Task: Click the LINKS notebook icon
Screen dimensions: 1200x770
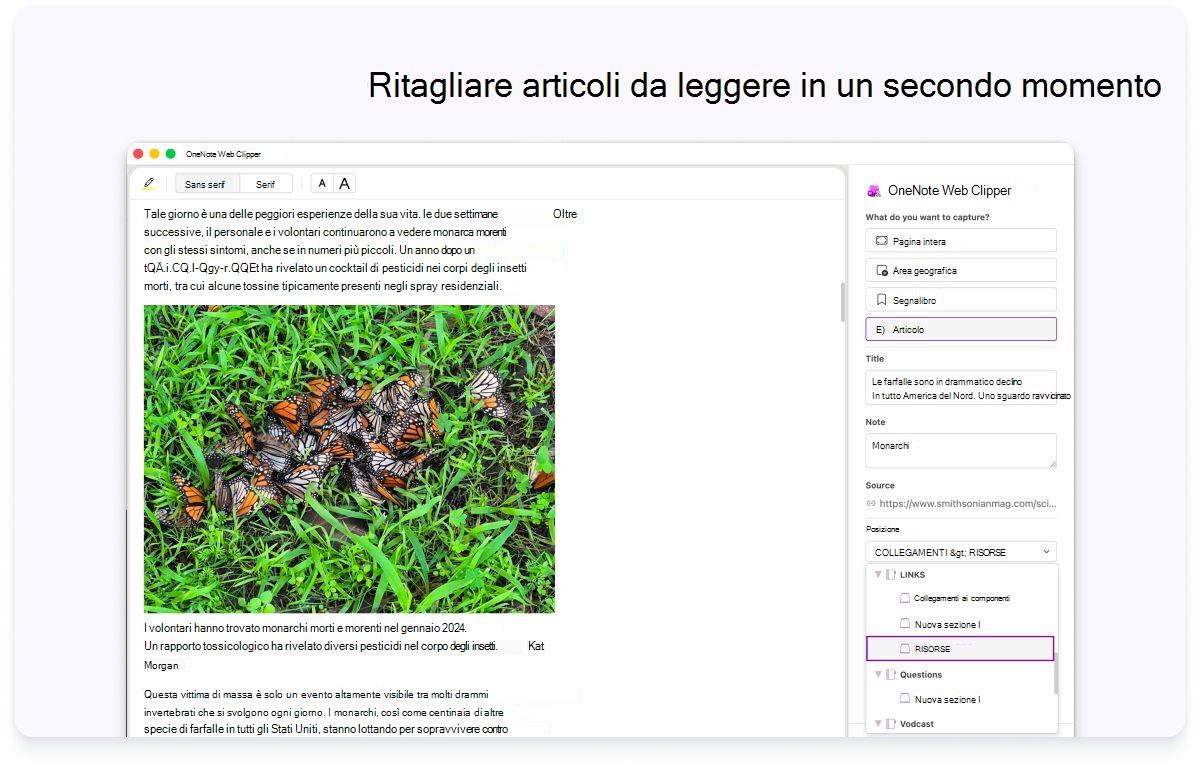Action: point(891,574)
